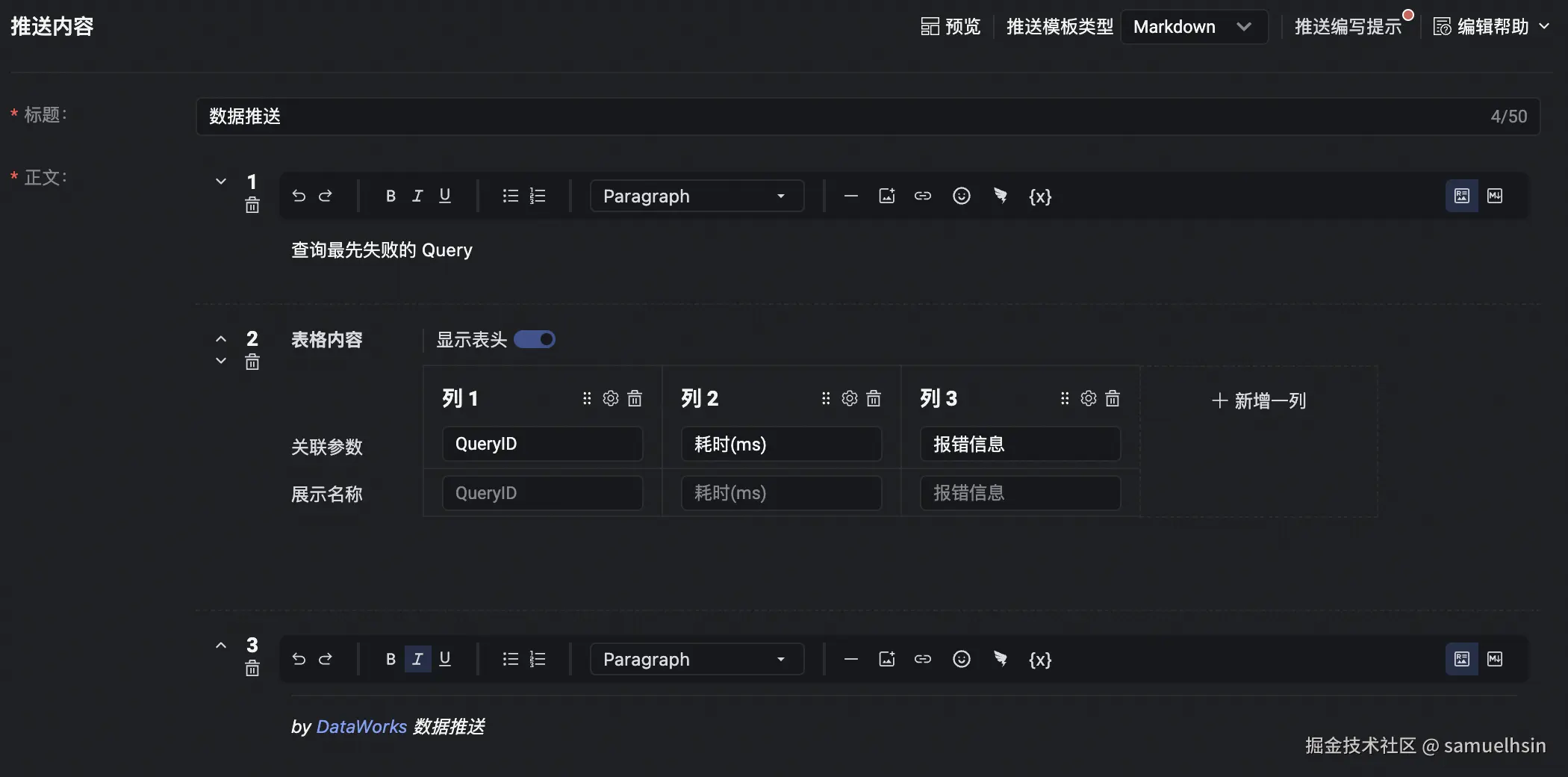Toggle bold in block 1 toolbar
Screen dimensions: 1568x777
click(391, 196)
